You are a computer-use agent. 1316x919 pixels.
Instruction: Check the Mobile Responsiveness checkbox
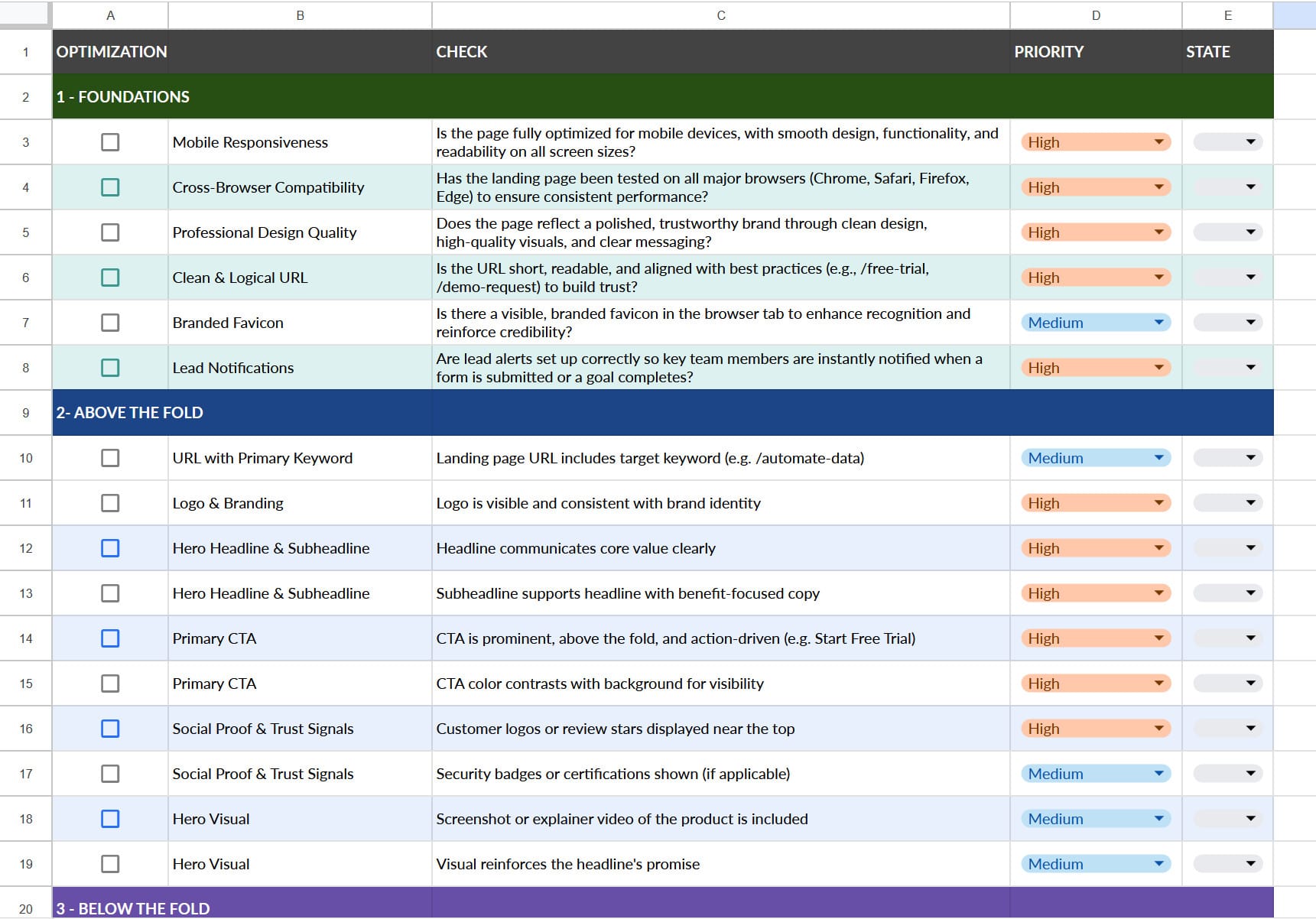pos(110,142)
